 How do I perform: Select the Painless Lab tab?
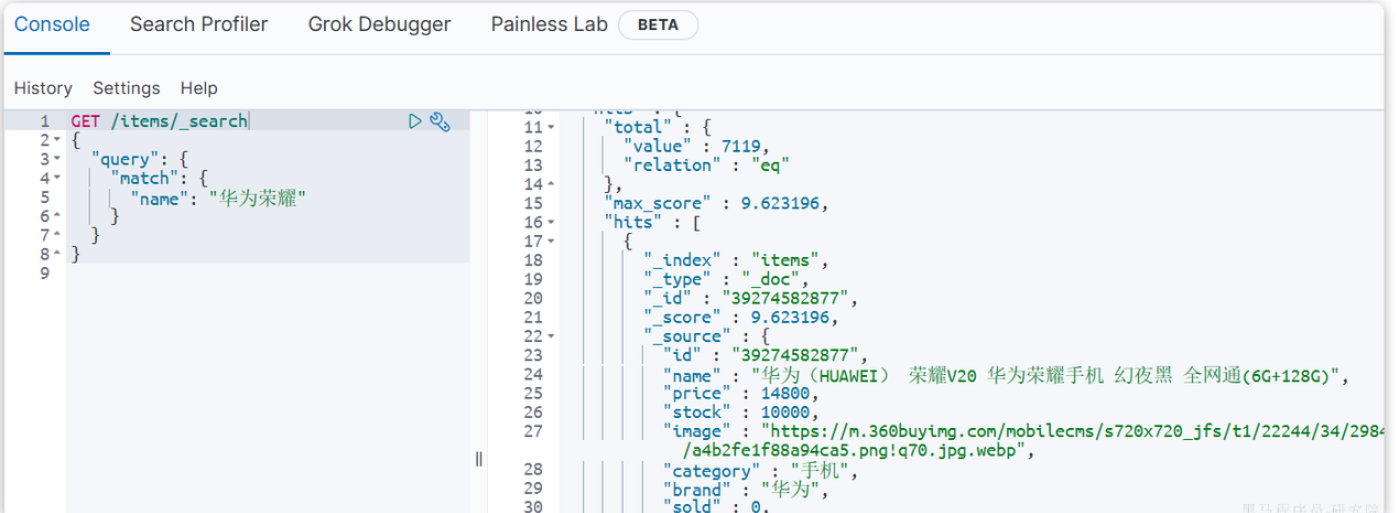coord(549,25)
